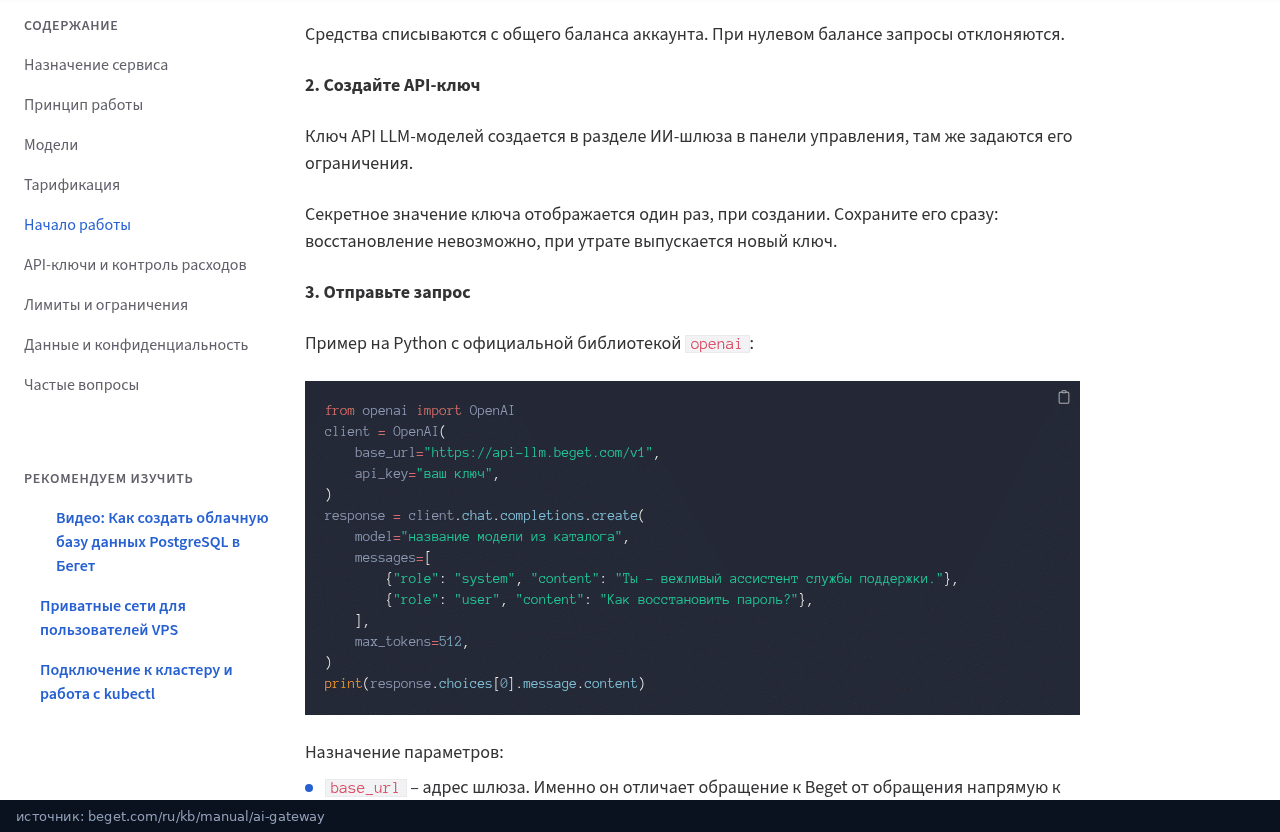Image resolution: width=1280 pixels, height=832 pixels.
Task: Click the api_key="ваш ключ" code line
Action: pos(427,474)
